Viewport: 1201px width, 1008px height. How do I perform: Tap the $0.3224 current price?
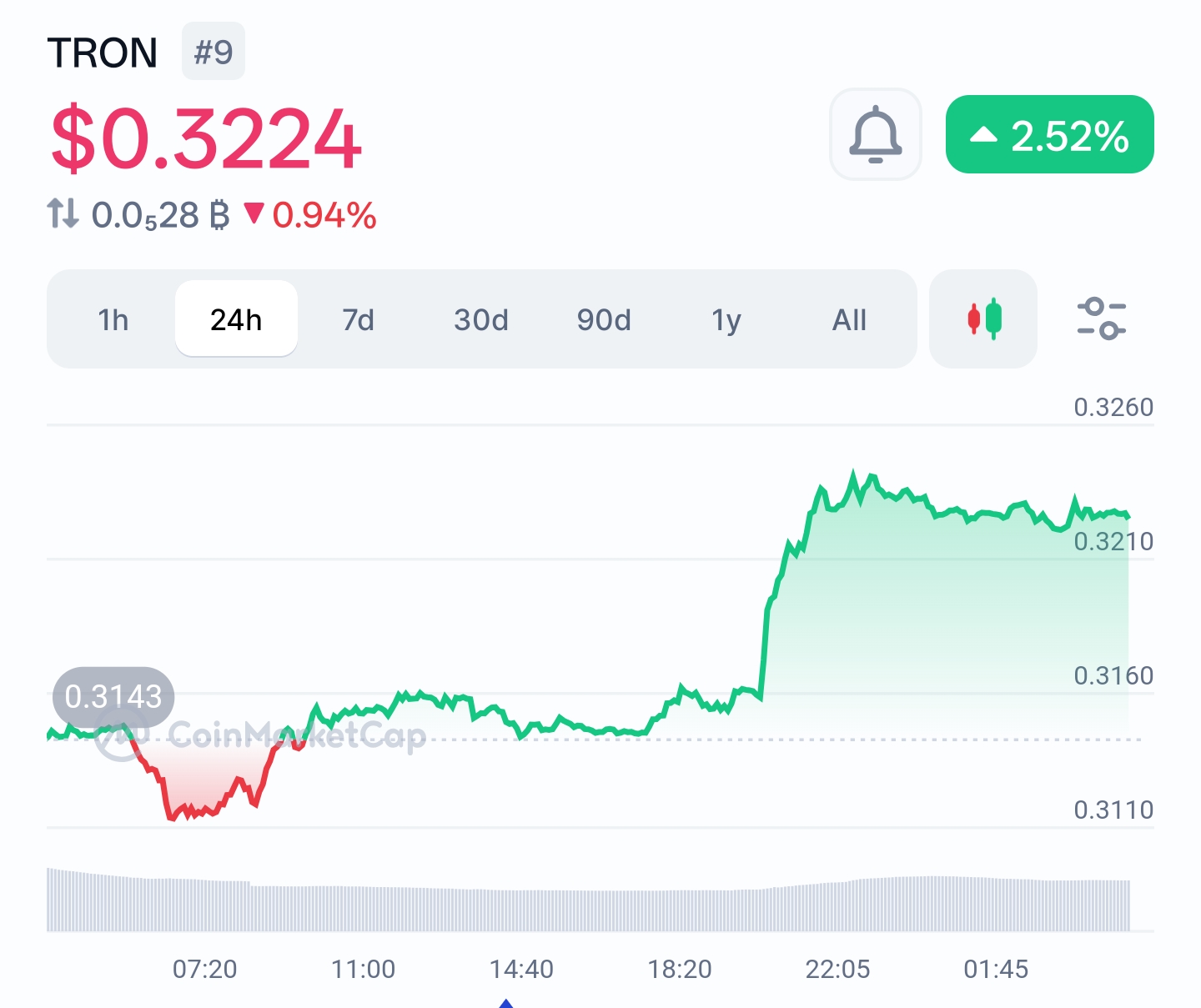pos(206,138)
